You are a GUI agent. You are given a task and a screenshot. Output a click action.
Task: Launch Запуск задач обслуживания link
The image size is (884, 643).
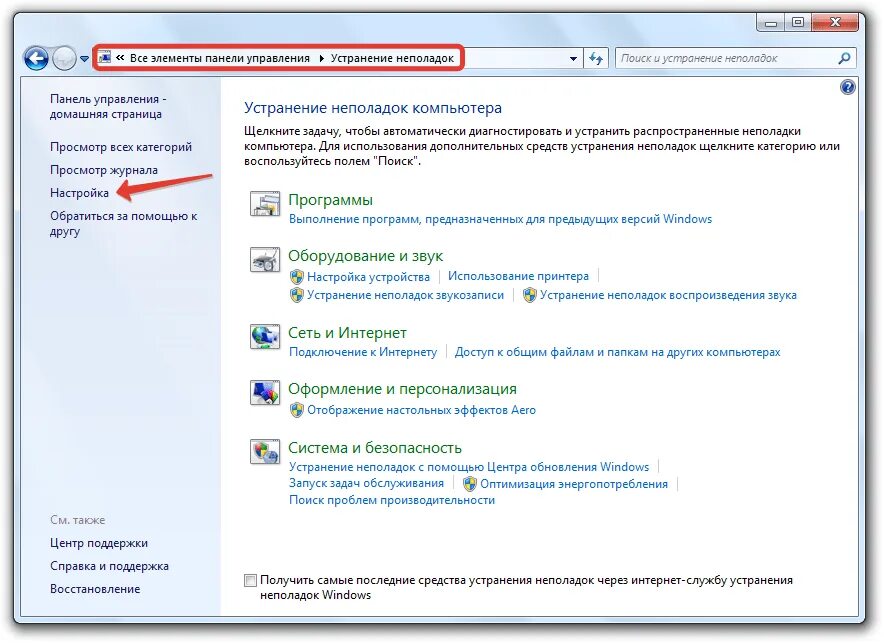[x=366, y=484]
